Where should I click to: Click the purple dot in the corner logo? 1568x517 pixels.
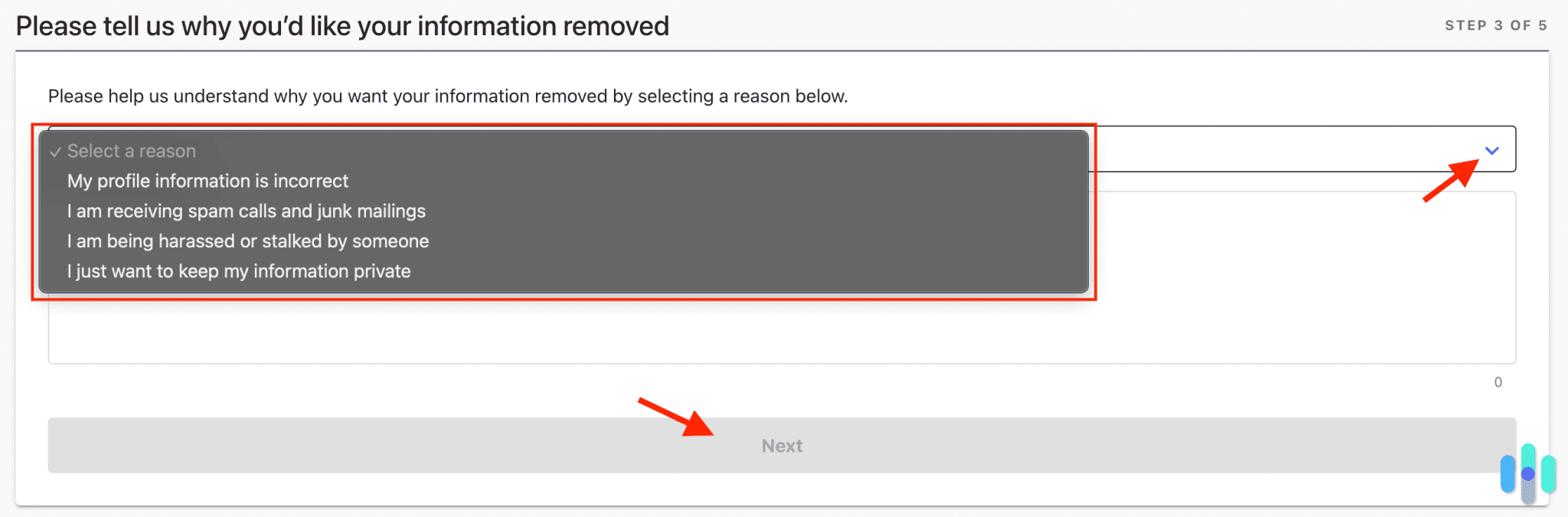[1528, 474]
